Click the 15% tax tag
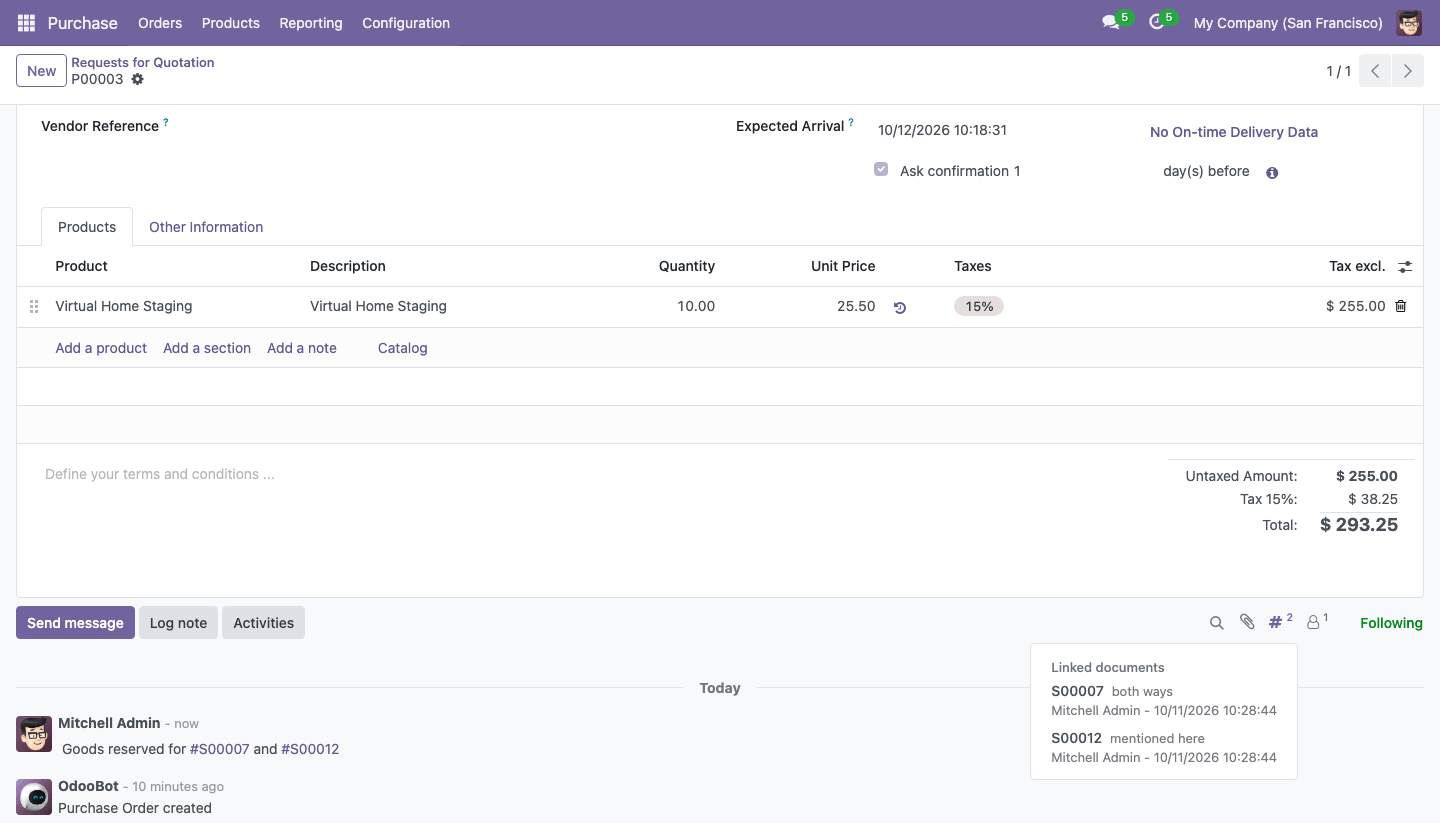The image size is (1440, 823). [979, 307]
